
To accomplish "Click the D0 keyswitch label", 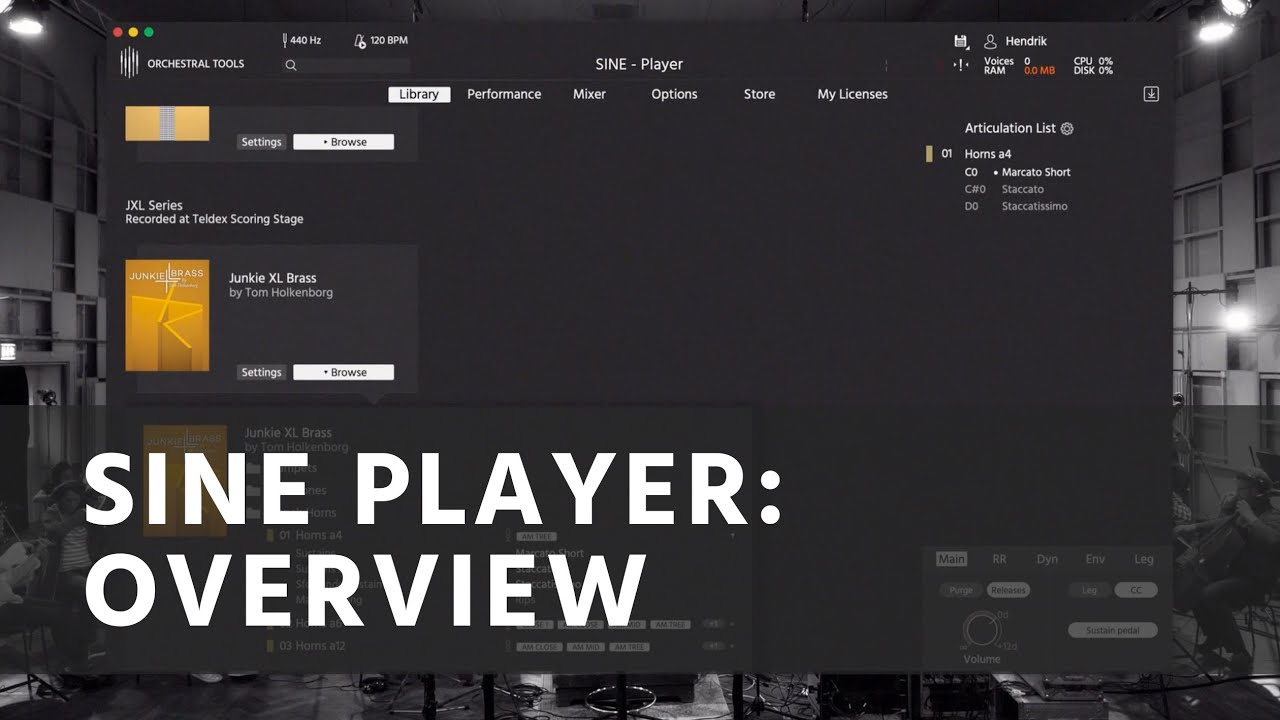I will pos(972,206).
